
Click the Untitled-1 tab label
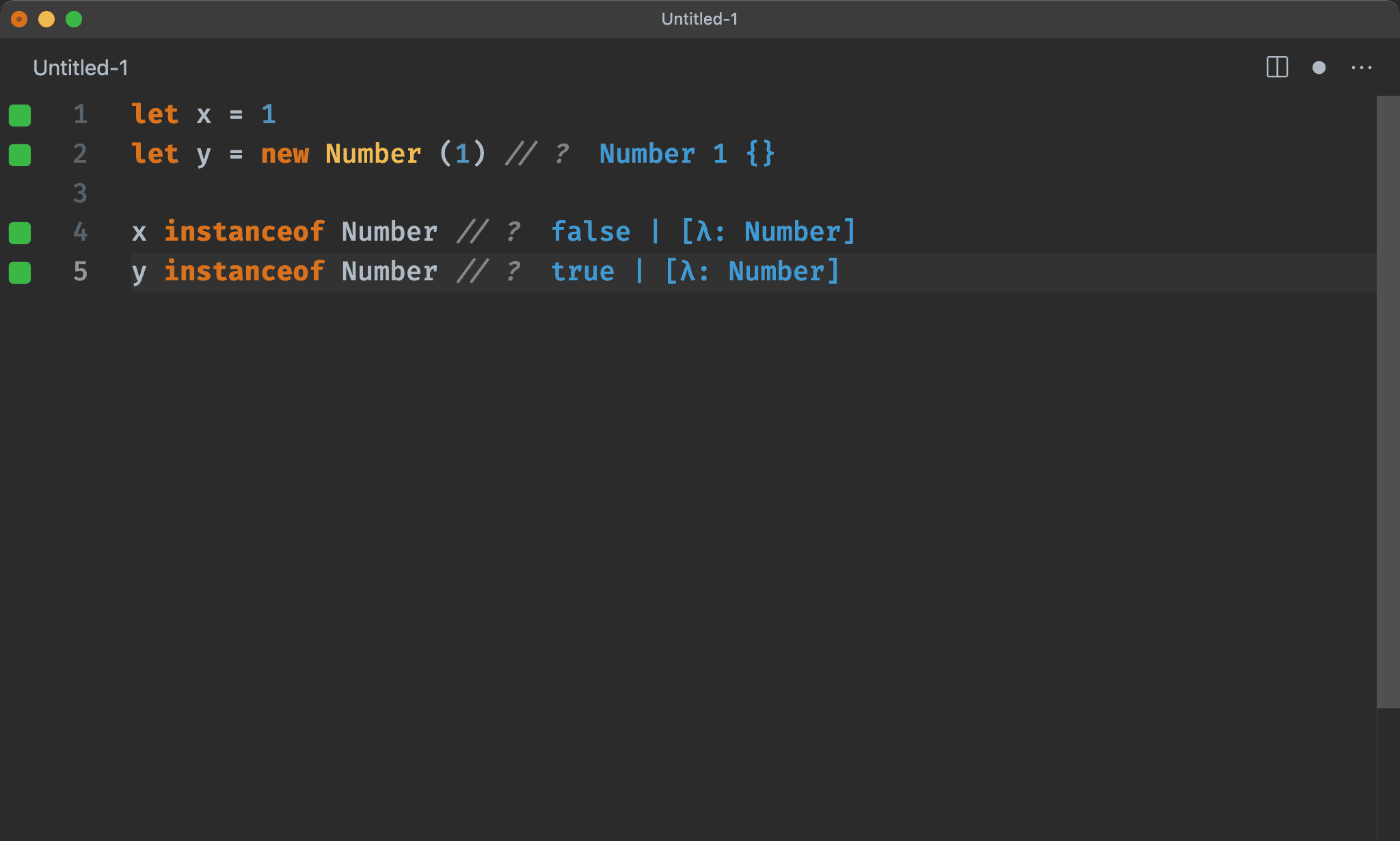(80, 68)
